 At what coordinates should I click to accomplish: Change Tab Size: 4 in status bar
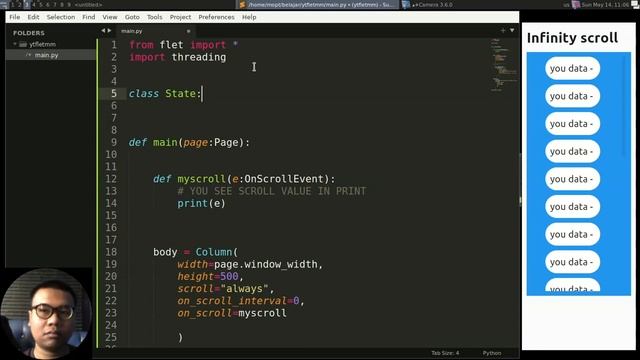coord(445,353)
